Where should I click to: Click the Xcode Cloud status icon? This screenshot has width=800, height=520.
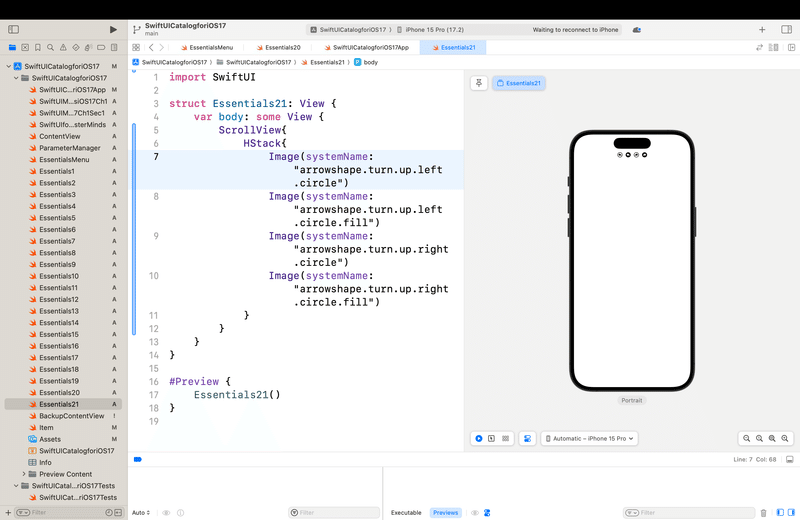click(x=637, y=30)
